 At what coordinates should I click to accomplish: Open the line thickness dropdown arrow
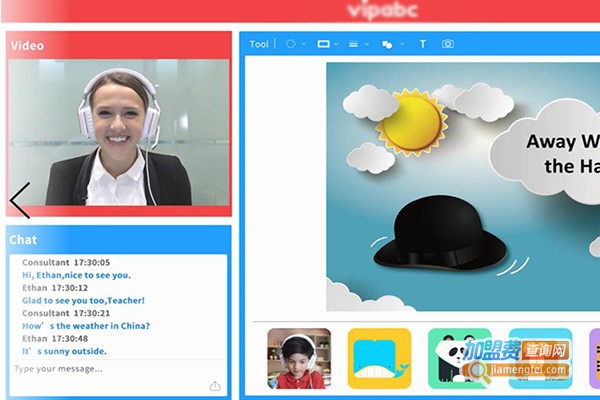(x=367, y=44)
